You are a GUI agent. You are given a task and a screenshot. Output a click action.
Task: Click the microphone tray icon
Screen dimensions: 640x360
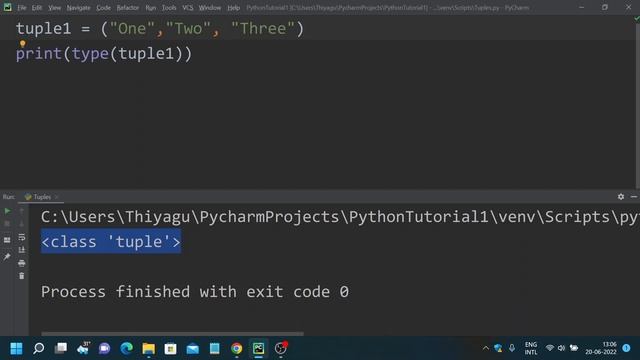pos(512,348)
